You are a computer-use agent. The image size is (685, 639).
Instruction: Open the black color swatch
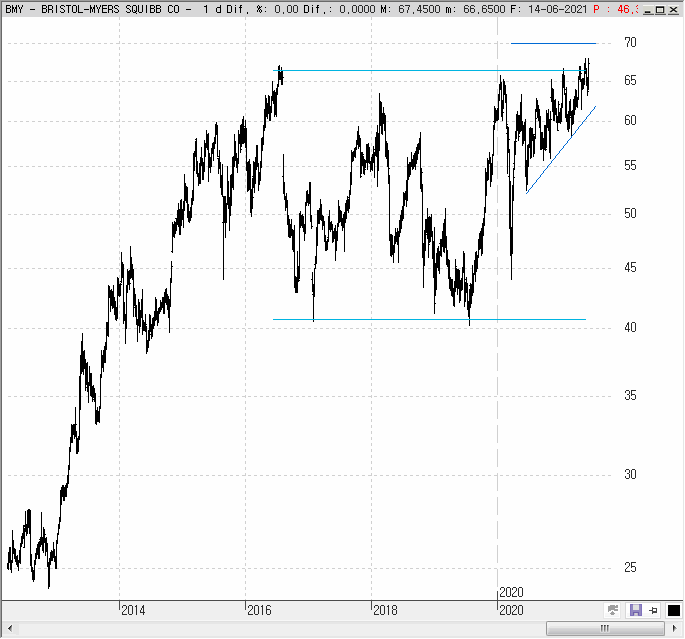pyautogui.click(x=674, y=611)
